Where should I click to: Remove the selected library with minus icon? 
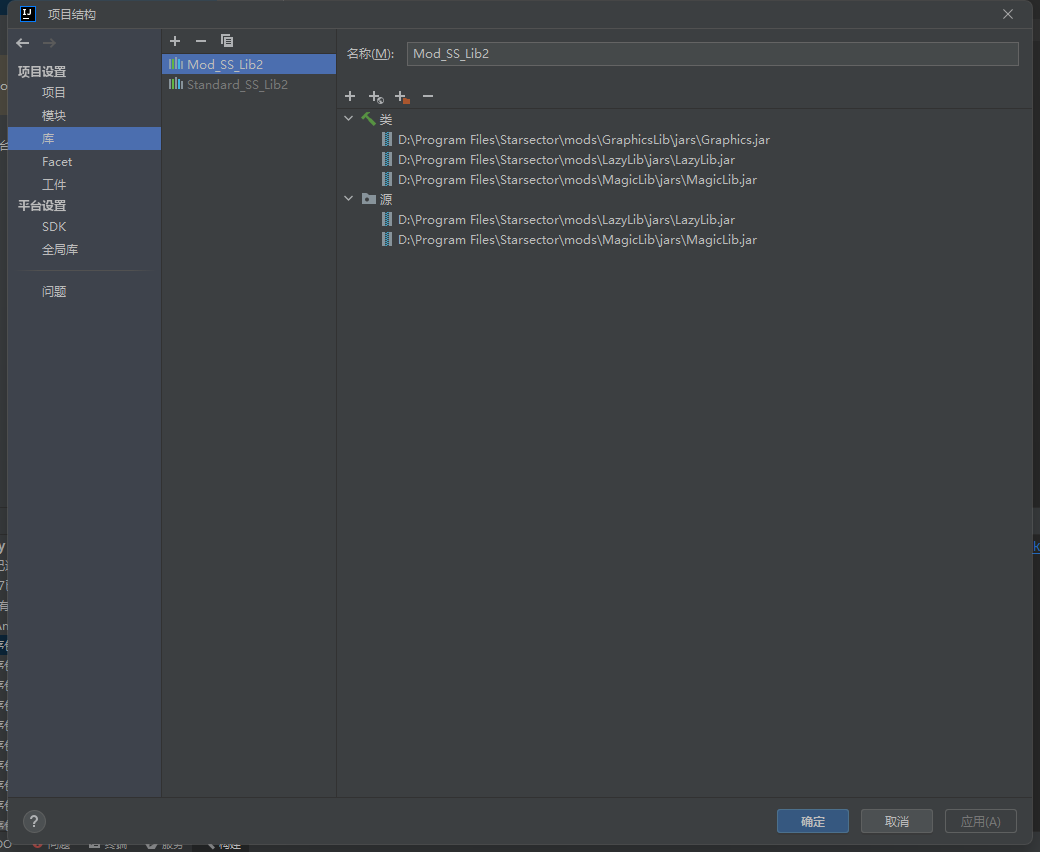pos(201,41)
